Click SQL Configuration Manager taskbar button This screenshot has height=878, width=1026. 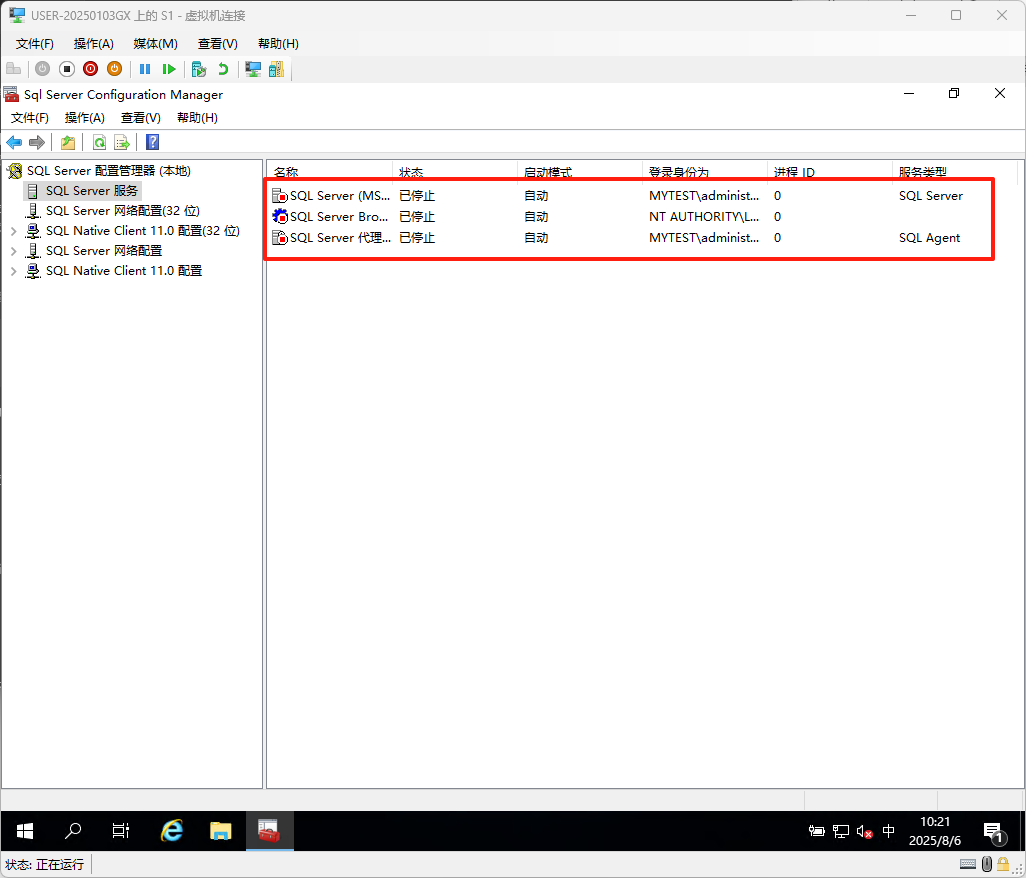(270, 831)
